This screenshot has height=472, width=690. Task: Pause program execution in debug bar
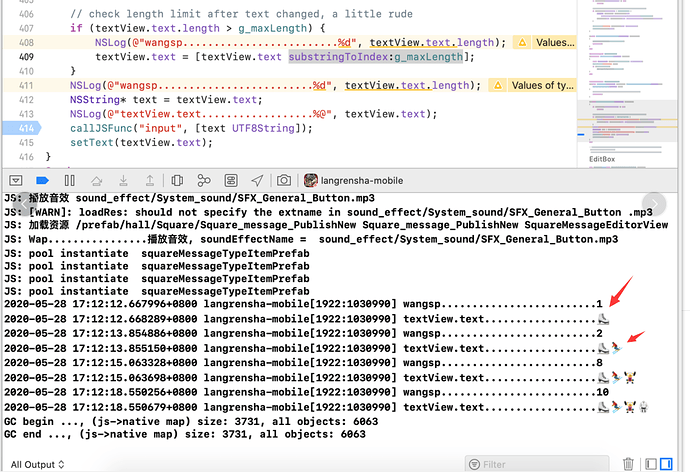(70, 180)
